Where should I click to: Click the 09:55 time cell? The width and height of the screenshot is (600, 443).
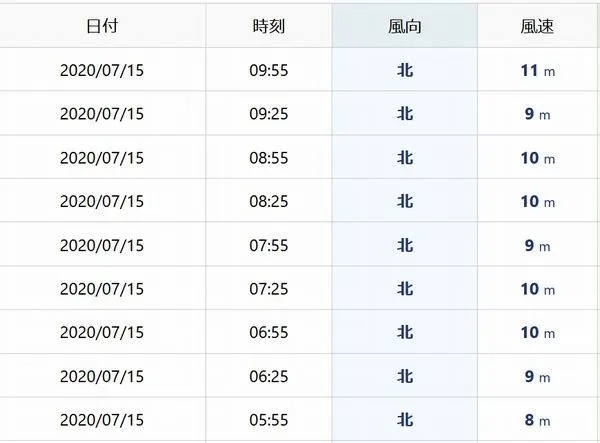tap(269, 70)
